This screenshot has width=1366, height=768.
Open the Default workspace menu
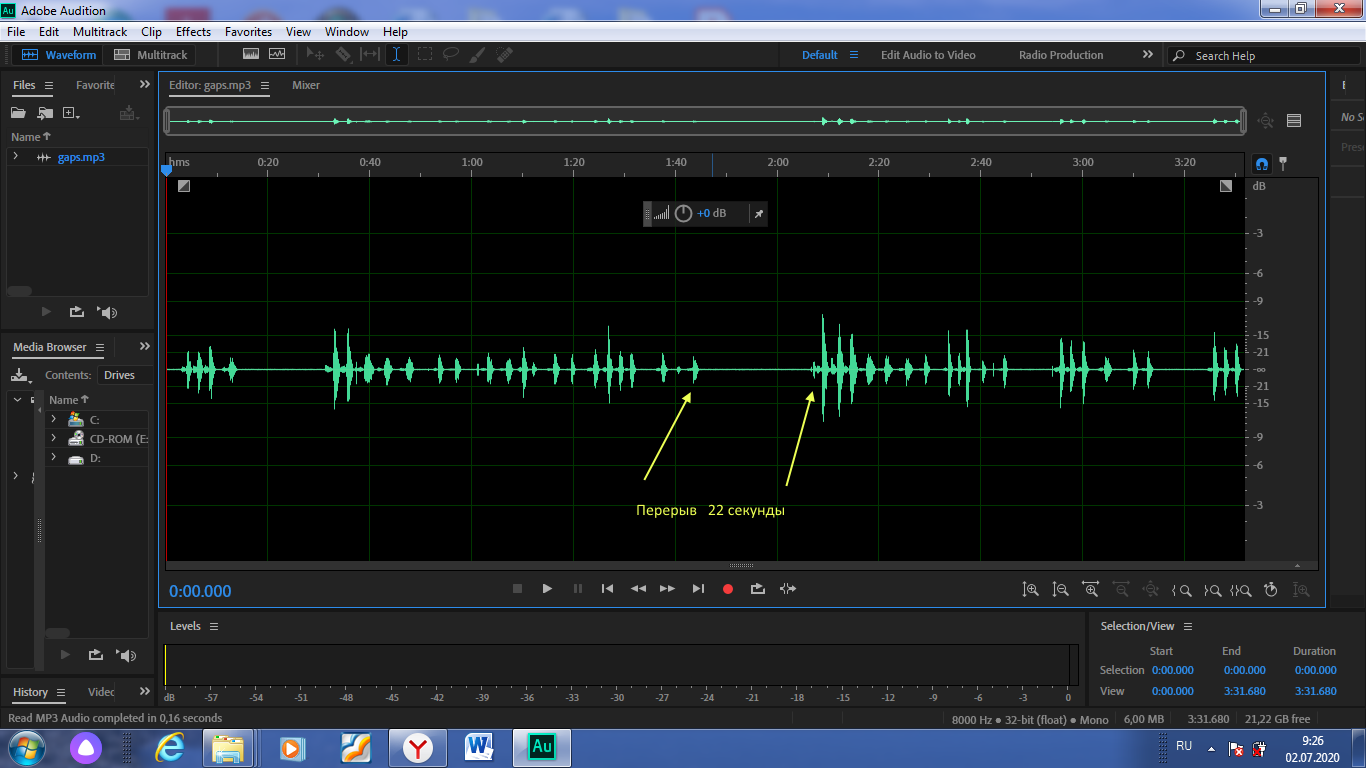click(854, 55)
